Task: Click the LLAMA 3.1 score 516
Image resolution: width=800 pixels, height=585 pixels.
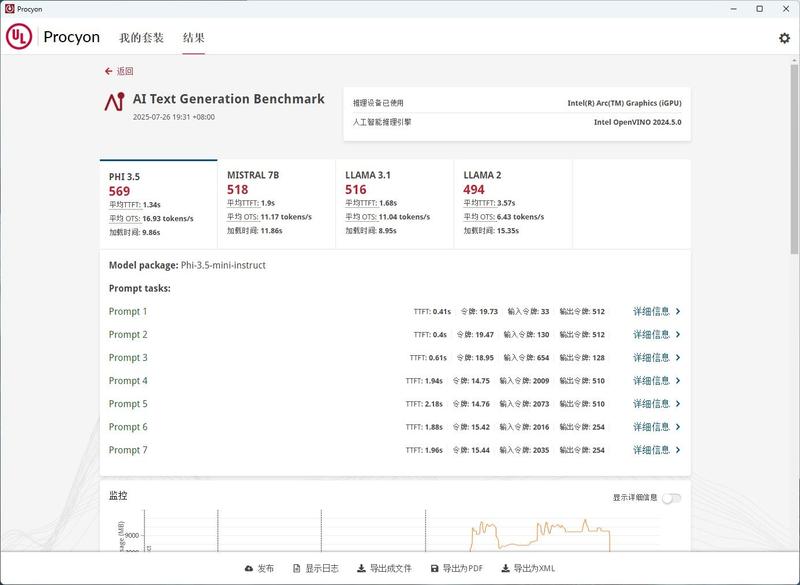Action: [356, 190]
